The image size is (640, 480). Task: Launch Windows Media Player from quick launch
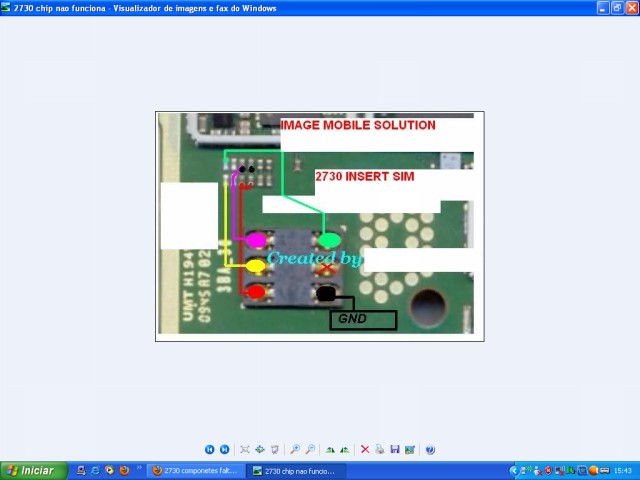109,471
